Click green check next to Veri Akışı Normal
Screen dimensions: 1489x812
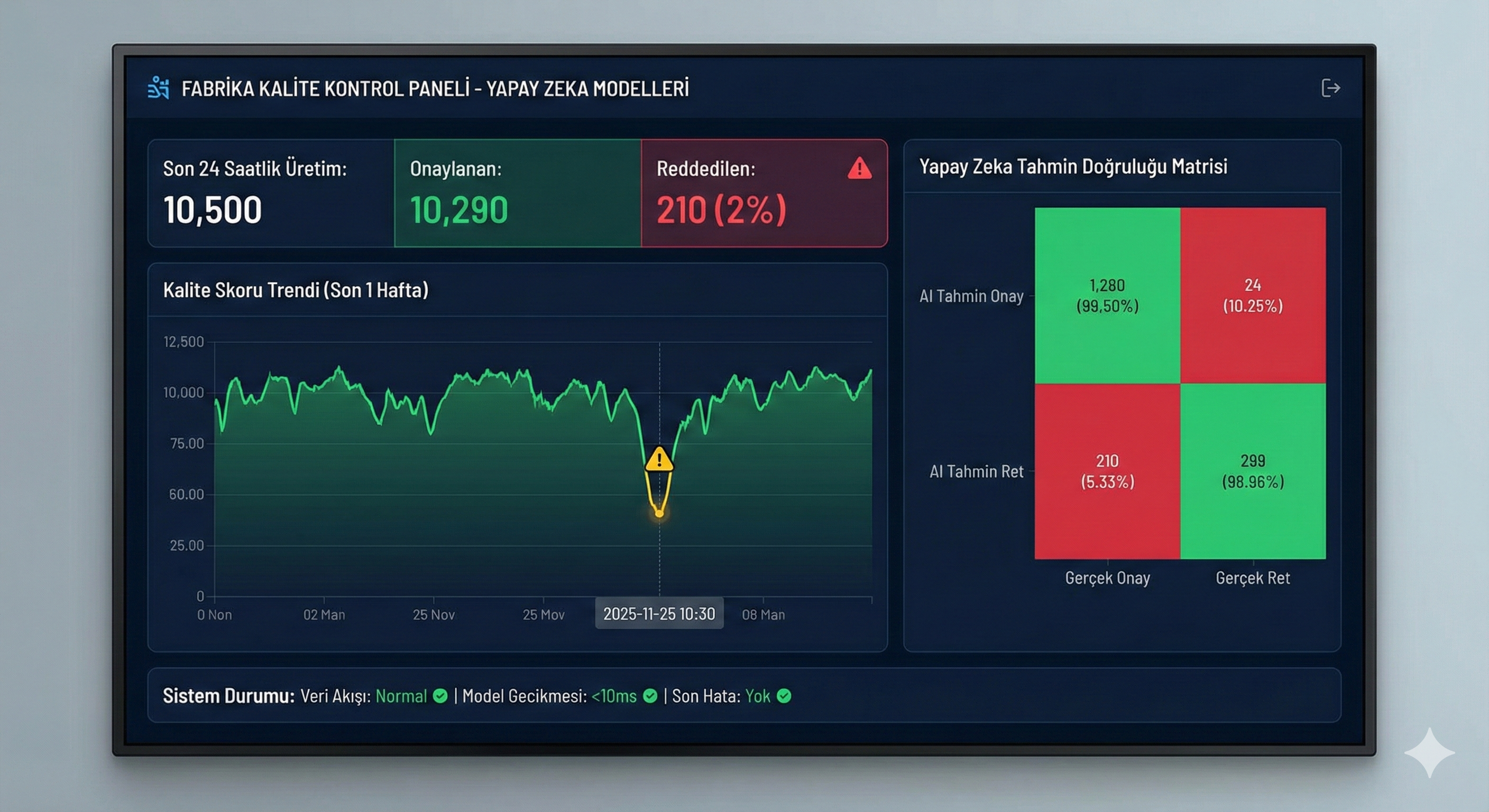[x=440, y=696]
